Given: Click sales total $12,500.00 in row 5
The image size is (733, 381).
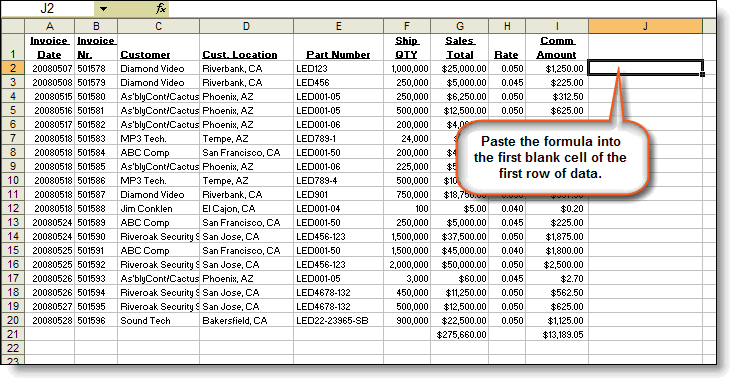Looking at the screenshot, I should 460,110.
